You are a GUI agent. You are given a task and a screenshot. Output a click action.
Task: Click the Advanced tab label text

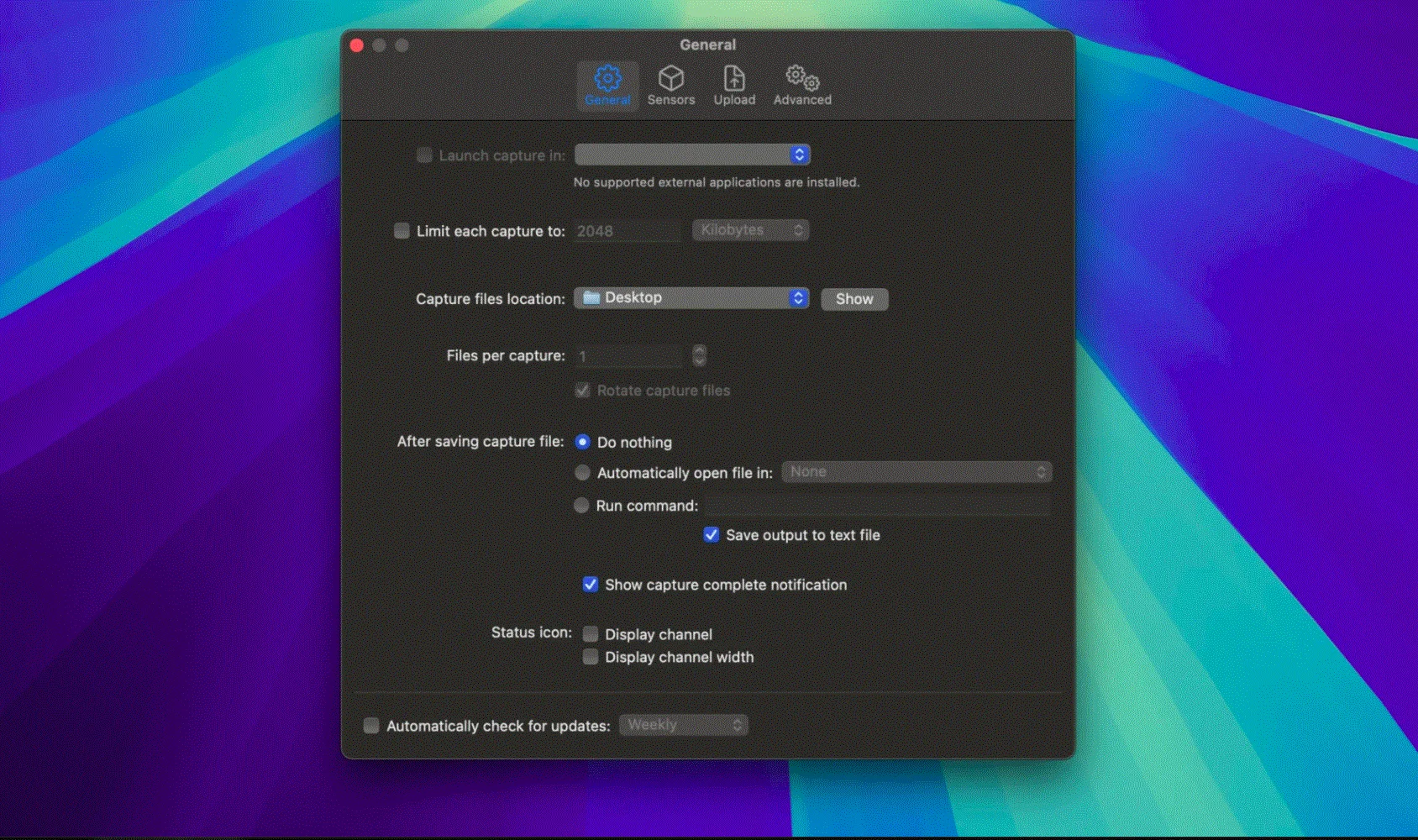point(802,99)
